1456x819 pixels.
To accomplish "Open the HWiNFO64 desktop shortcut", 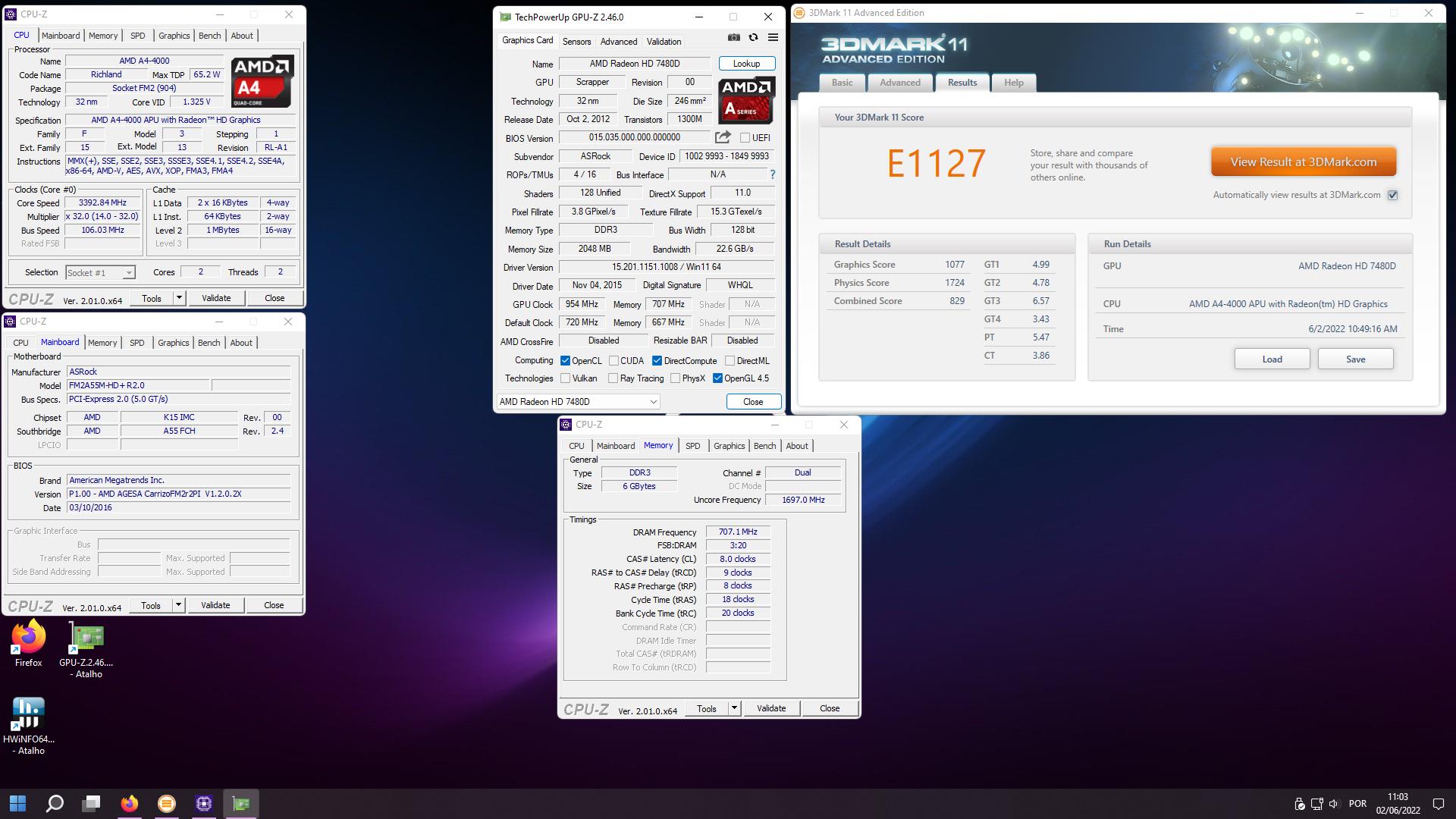I will [28, 726].
